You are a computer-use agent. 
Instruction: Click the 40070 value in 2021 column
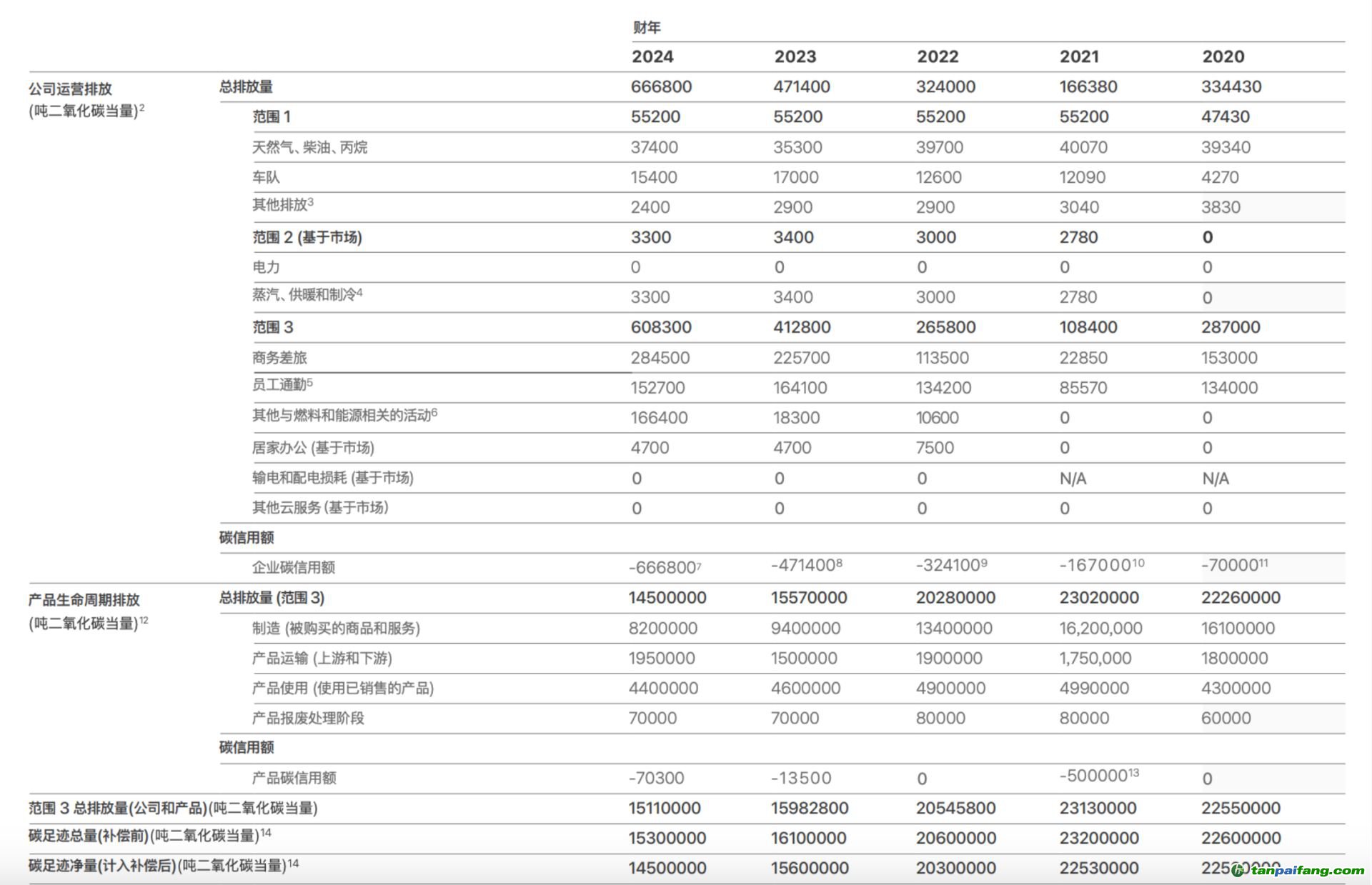[x=1083, y=147]
